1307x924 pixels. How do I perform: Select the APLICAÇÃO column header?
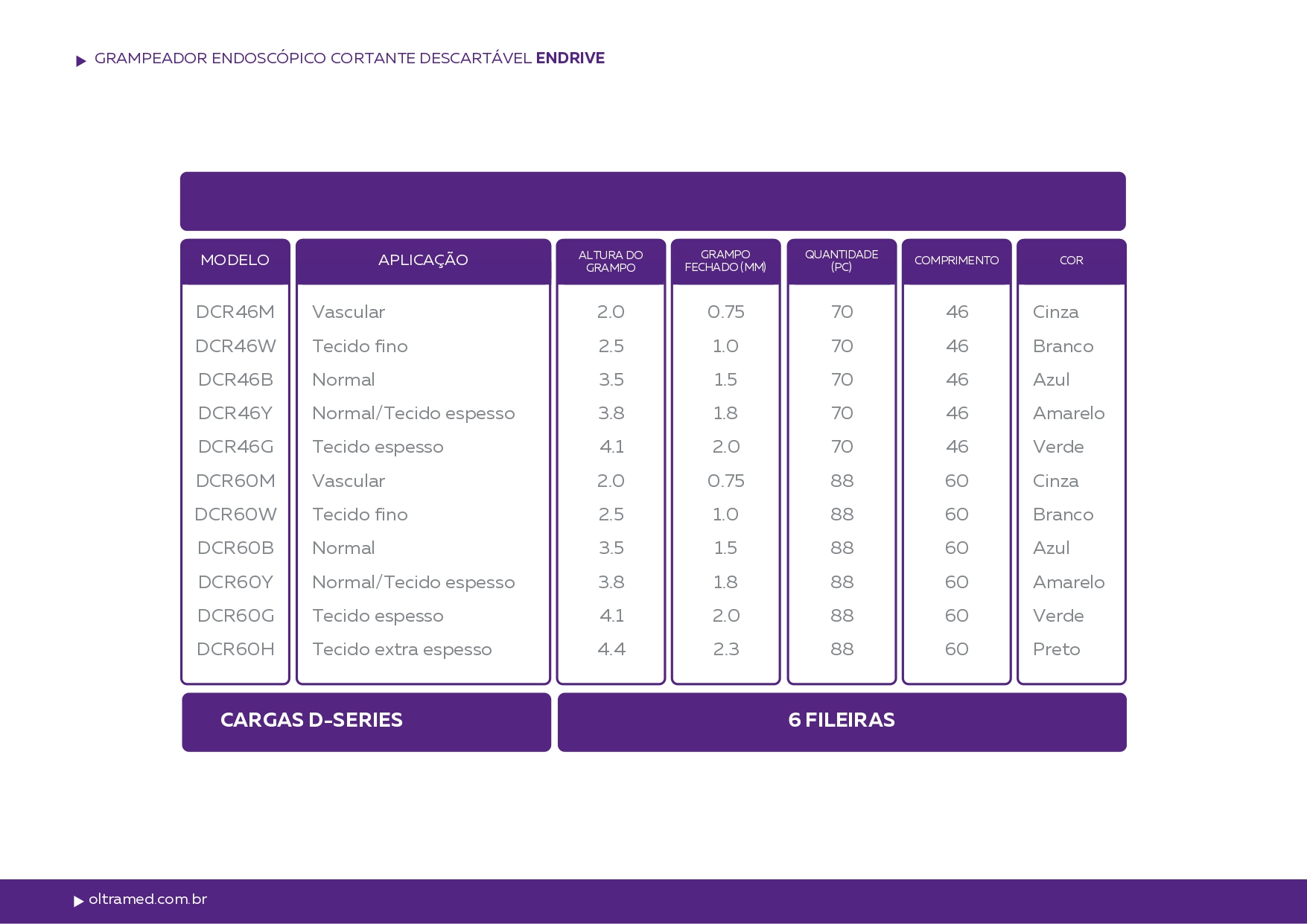click(x=423, y=261)
